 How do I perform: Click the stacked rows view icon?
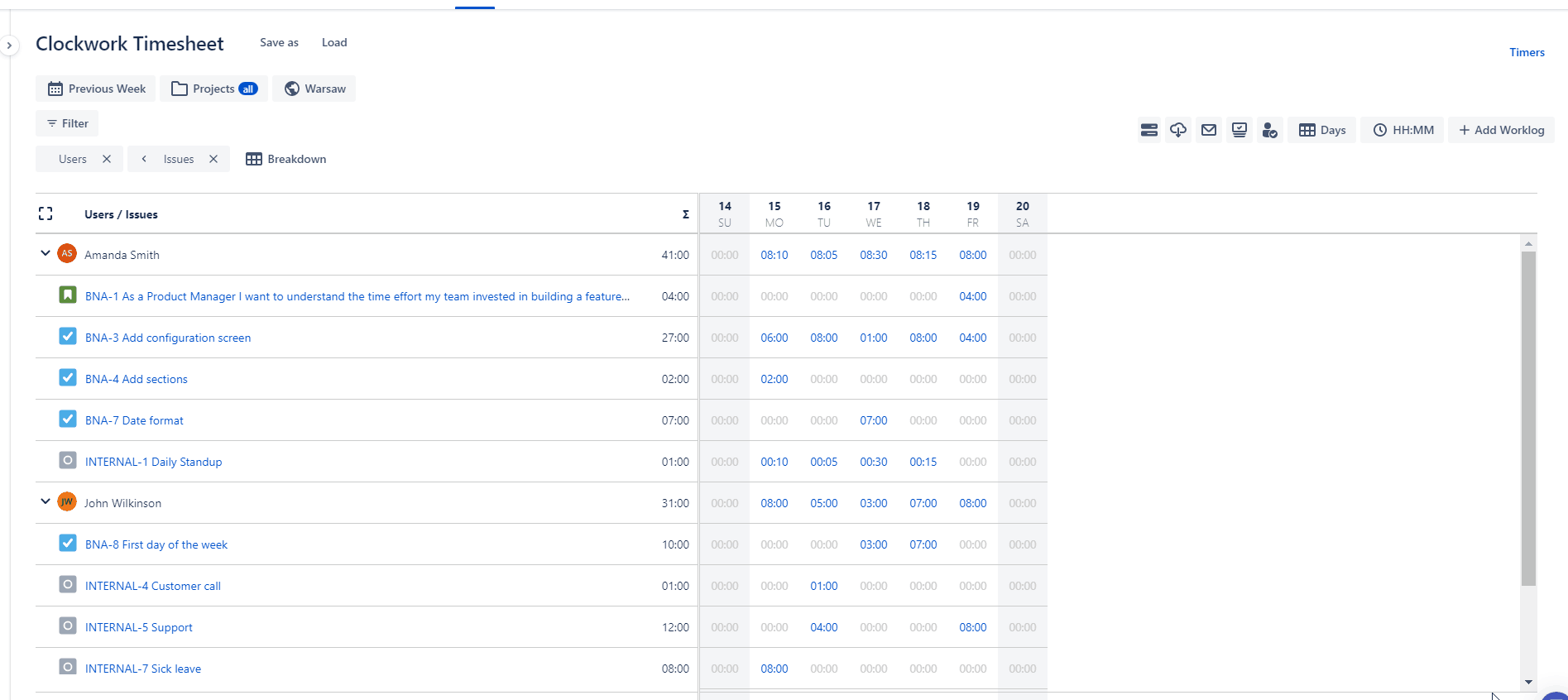point(1148,130)
